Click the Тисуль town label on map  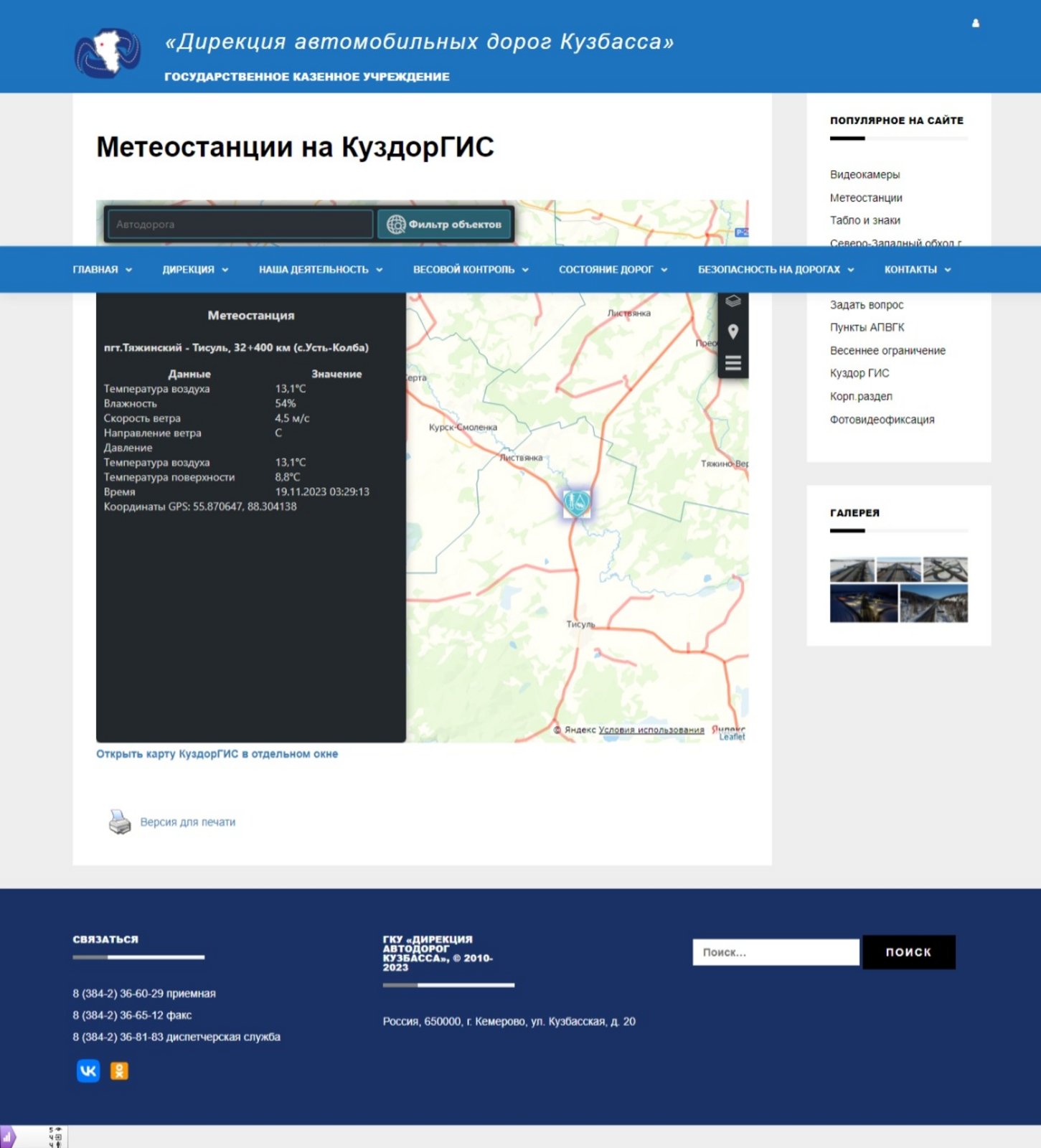[x=580, y=624]
